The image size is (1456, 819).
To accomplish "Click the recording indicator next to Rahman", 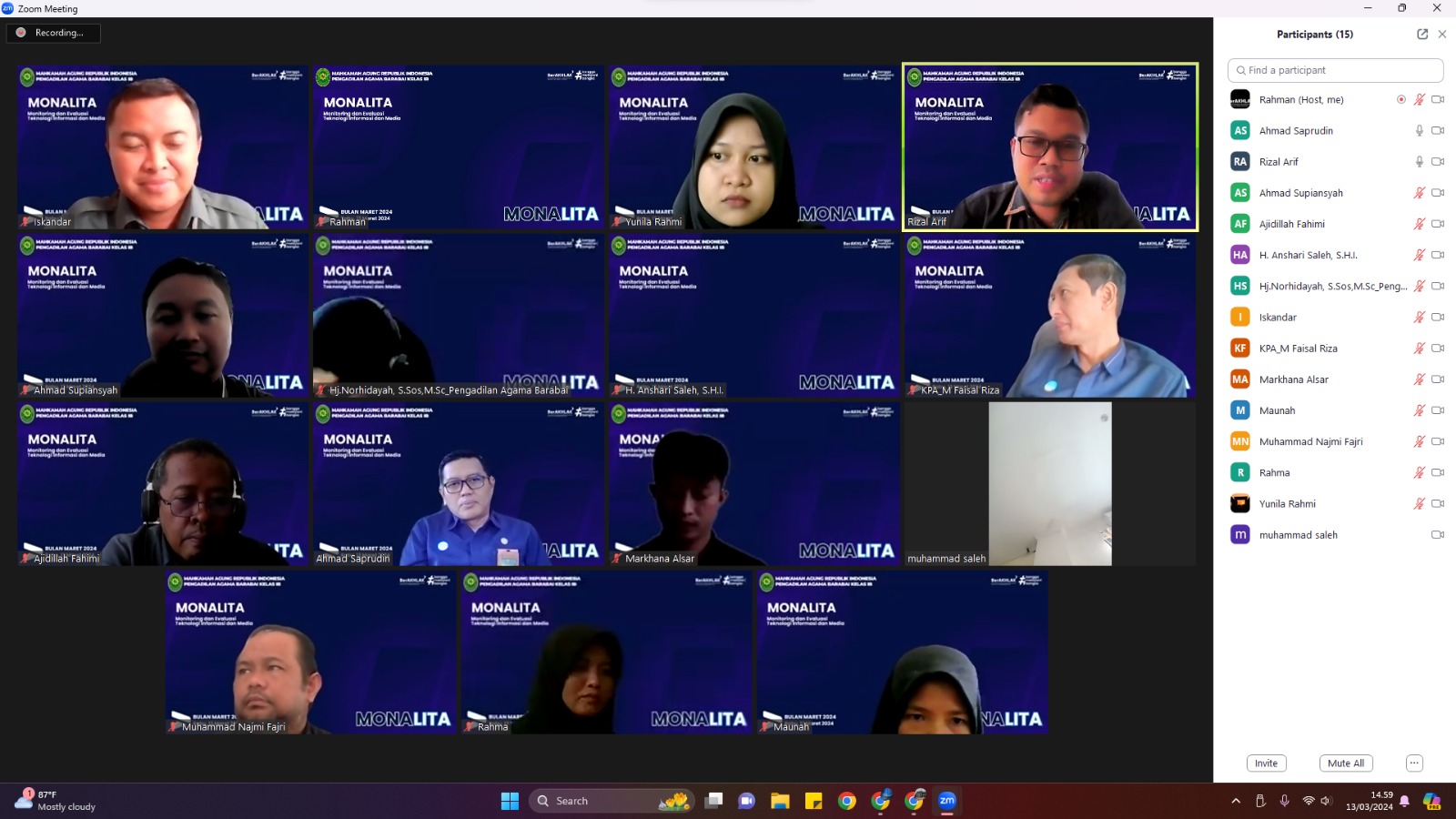I will pyautogui.click(x=1400, y=100).
